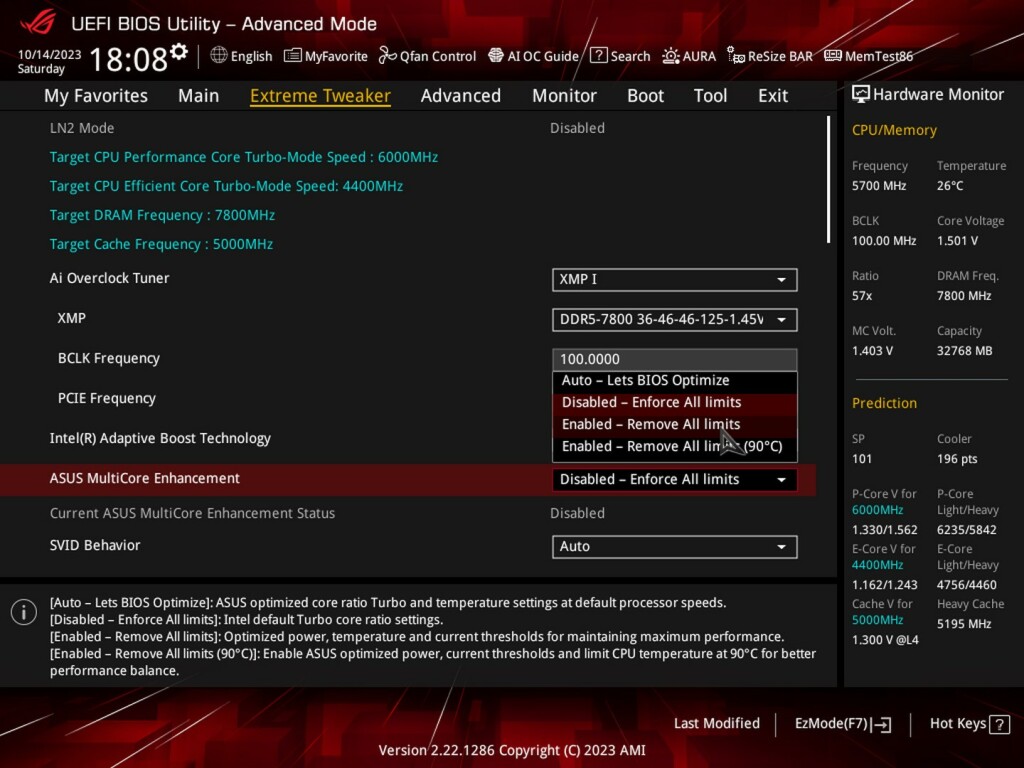Click the 5700 MHz frequency value
This screenshot has width=1024, height=768.
click(879, 186)
